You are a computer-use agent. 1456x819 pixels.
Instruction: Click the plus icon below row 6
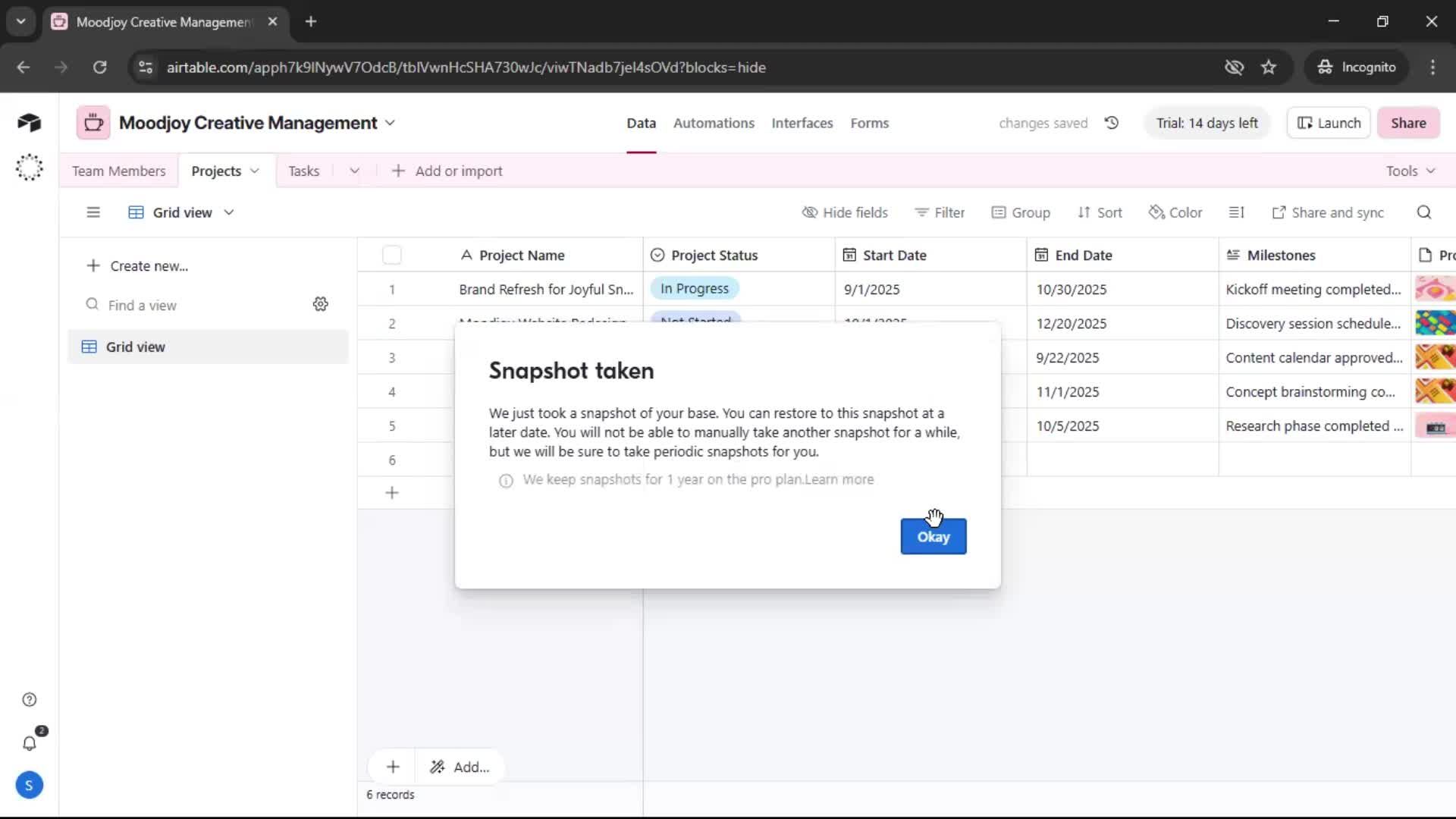pyautogui.click(x=392, y=493)
